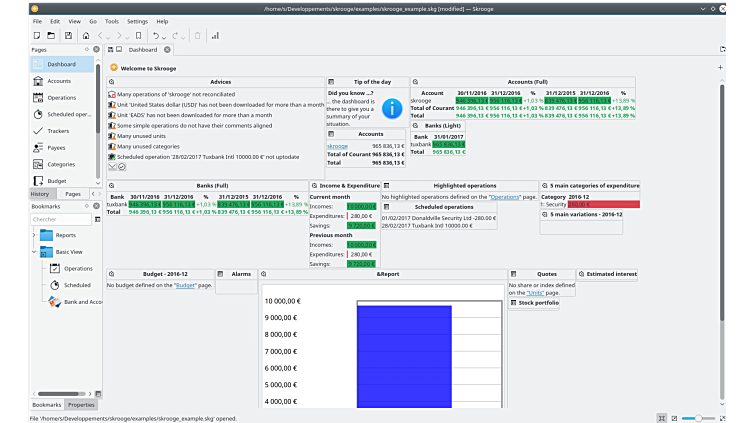Click the New document toolbar icon

[36, 35]
